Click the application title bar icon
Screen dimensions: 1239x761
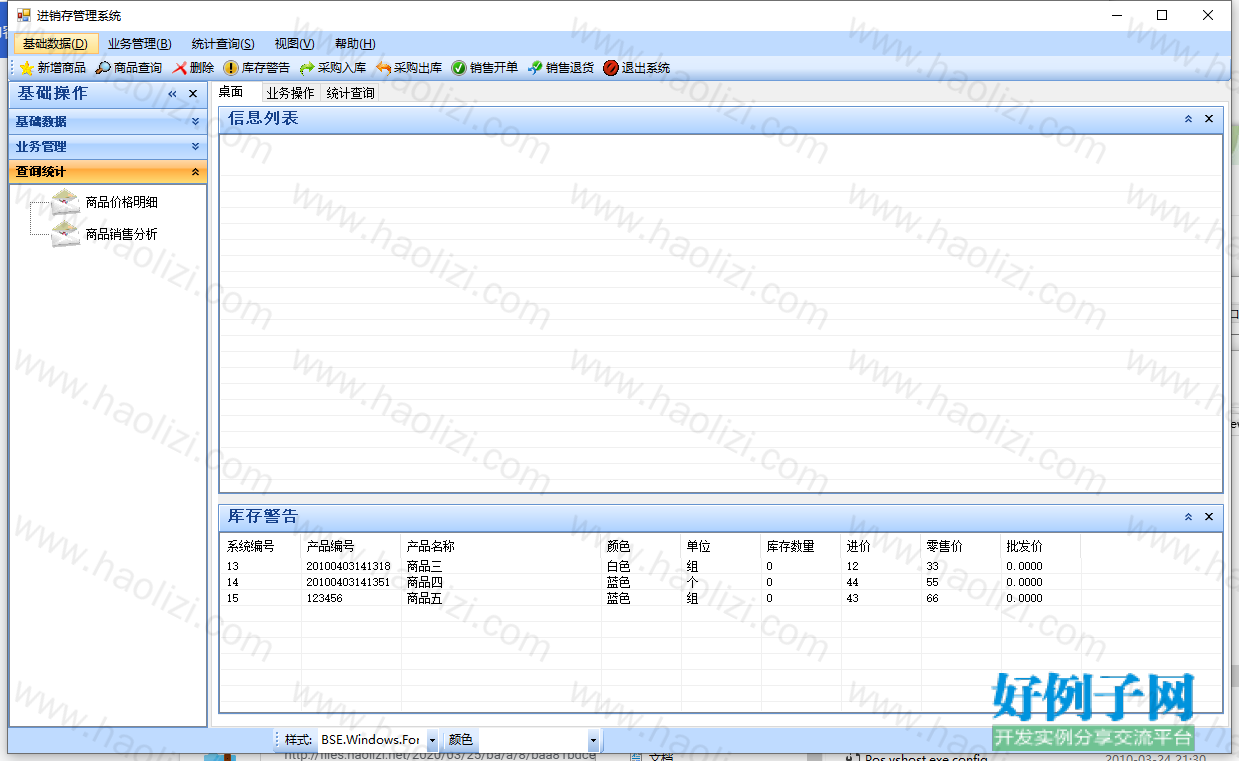pos(23,15)
